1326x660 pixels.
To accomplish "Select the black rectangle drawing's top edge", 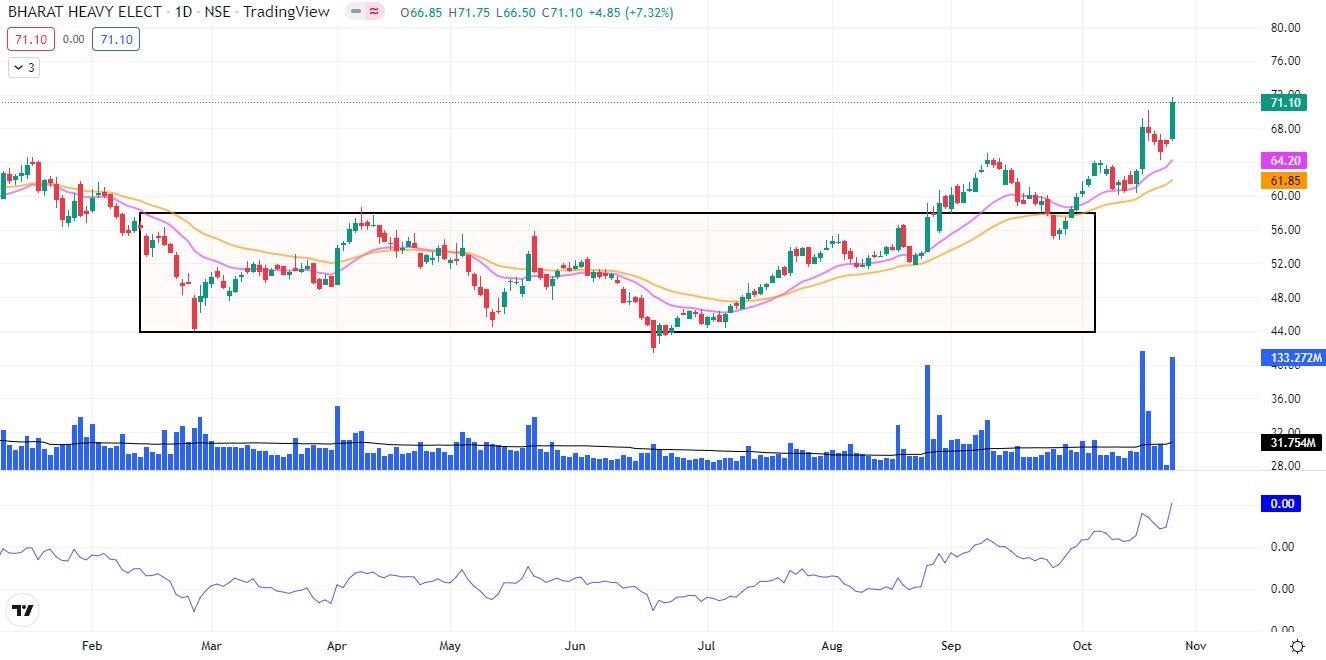I will tap(600, 213).
